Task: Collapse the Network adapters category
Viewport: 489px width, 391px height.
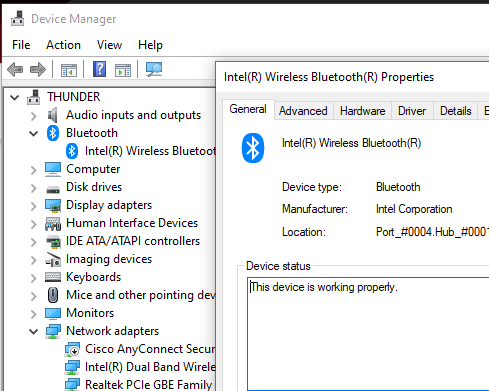Action: click(33, 331)
